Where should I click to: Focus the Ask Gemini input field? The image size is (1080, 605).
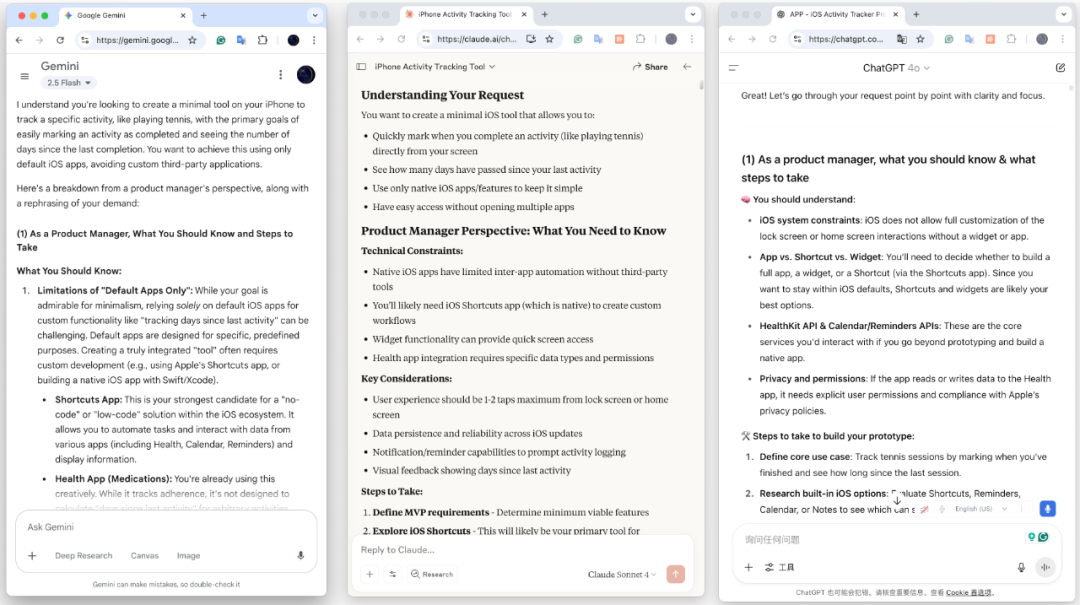point(166,527)
